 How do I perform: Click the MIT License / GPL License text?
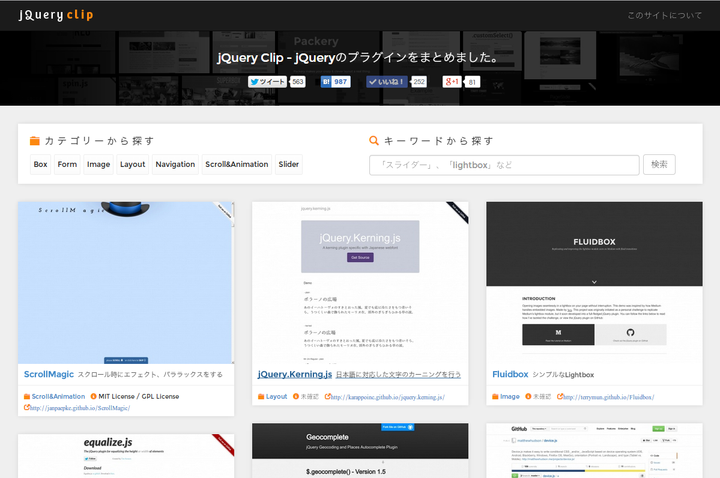point(139,396)
